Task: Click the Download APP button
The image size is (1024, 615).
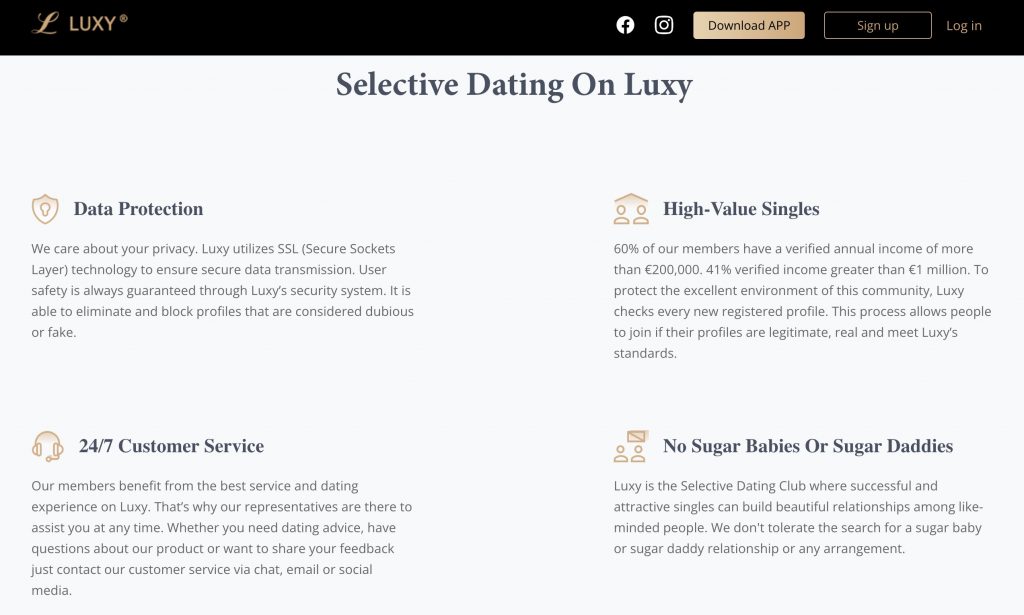Action: [x=748, y=25]
